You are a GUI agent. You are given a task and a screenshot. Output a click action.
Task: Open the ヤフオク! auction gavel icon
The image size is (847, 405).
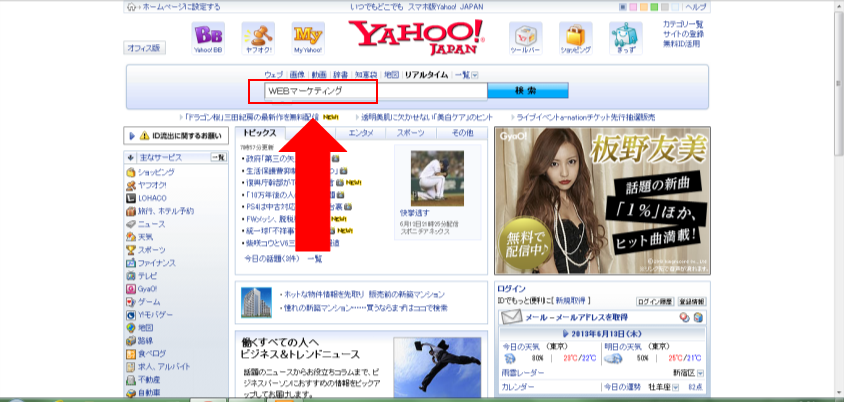coord(258,38)
